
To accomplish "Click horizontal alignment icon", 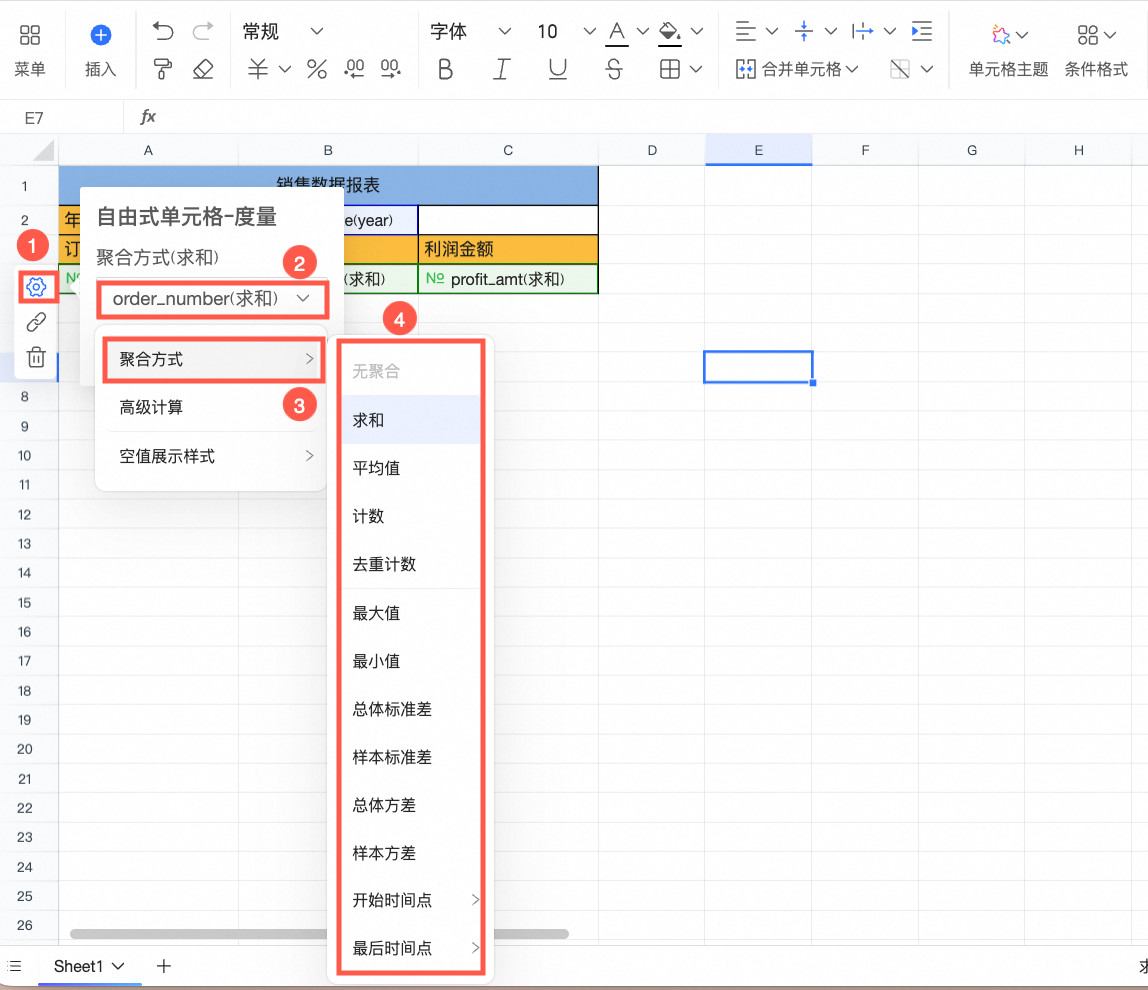I will tap(745, 31).
